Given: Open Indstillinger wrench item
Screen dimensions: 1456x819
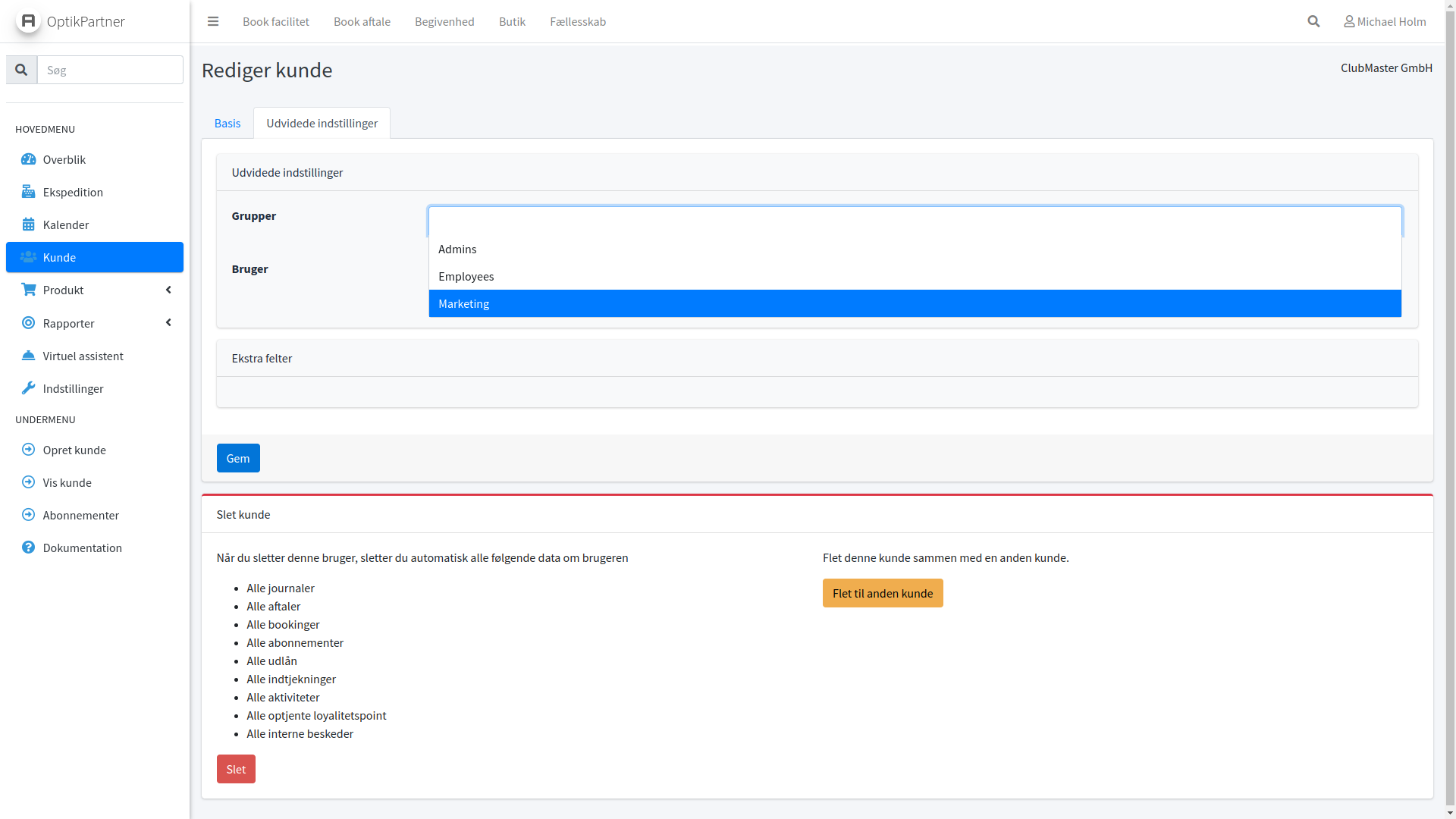Looking at the screenshot, I should (73, 388).
